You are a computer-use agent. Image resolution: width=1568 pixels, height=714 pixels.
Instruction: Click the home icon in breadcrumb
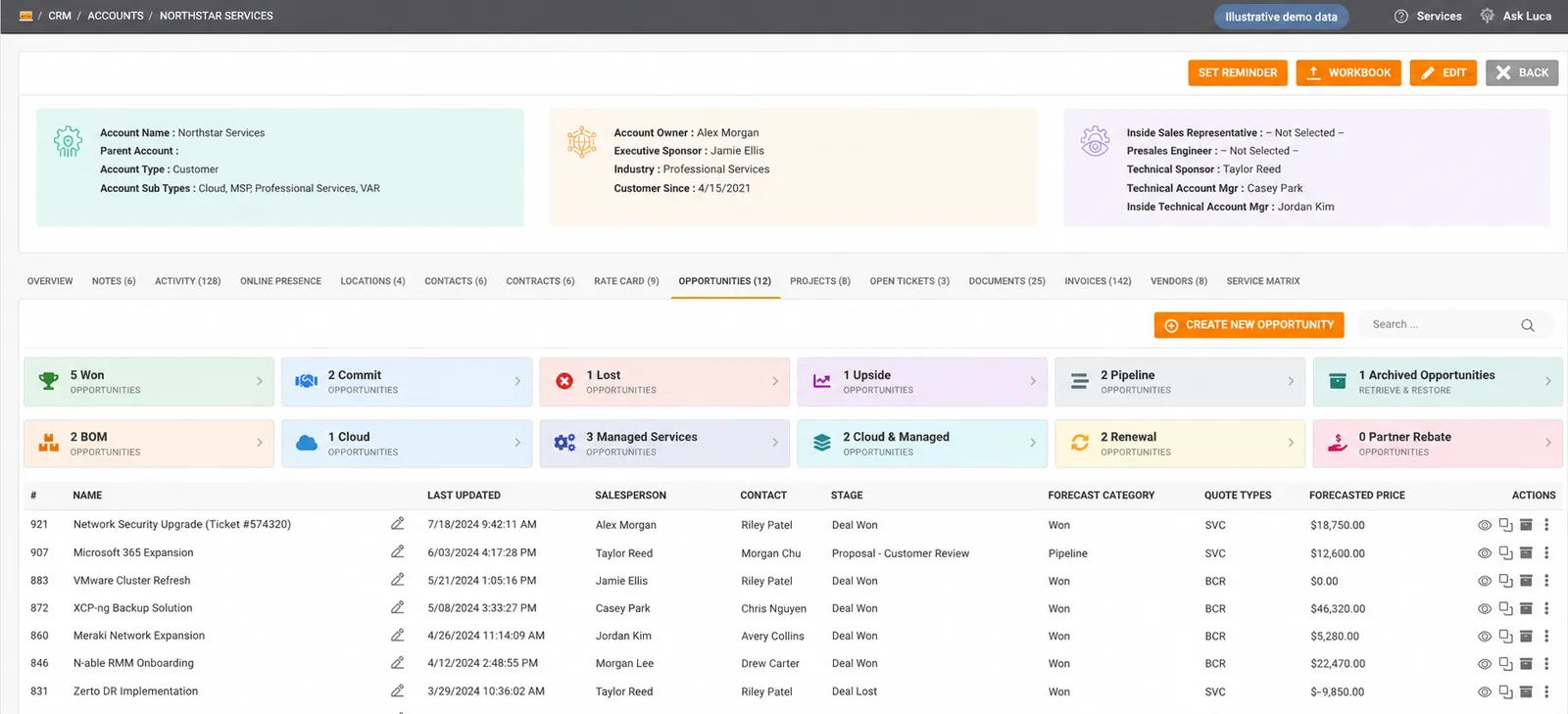(x=25, y=16)
